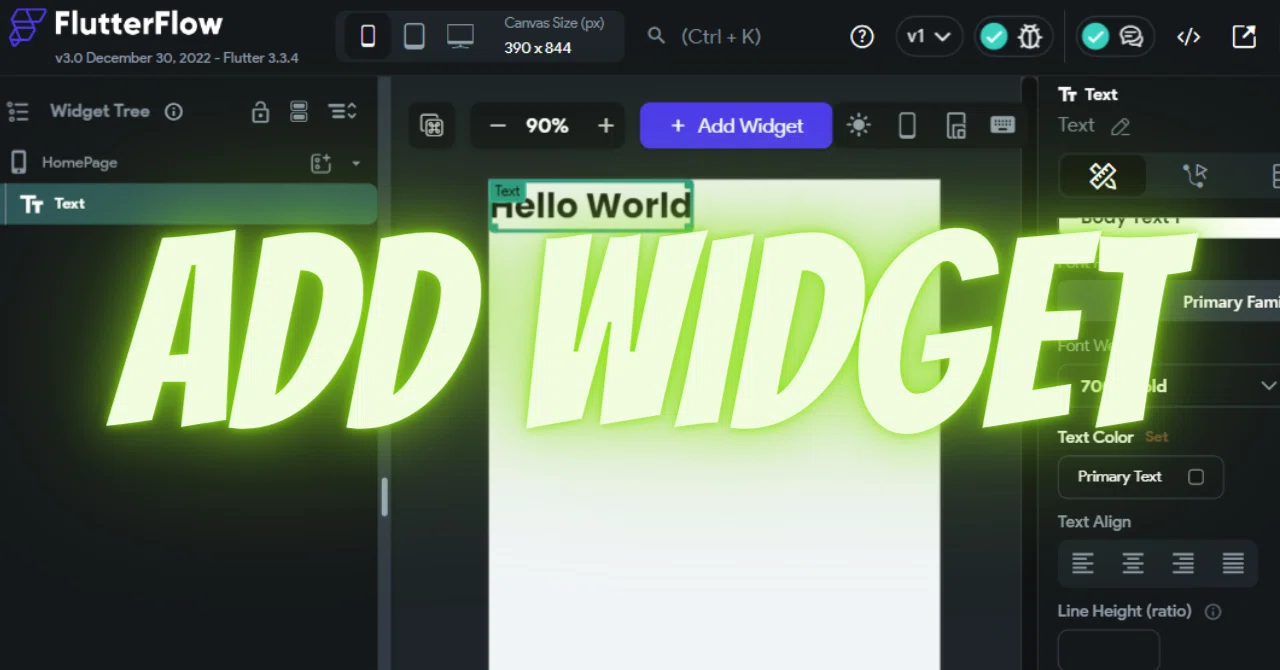Click the phone frame icon in canvas toolbar
This screenshot has height=670, width=1280.
pos(907,125)
